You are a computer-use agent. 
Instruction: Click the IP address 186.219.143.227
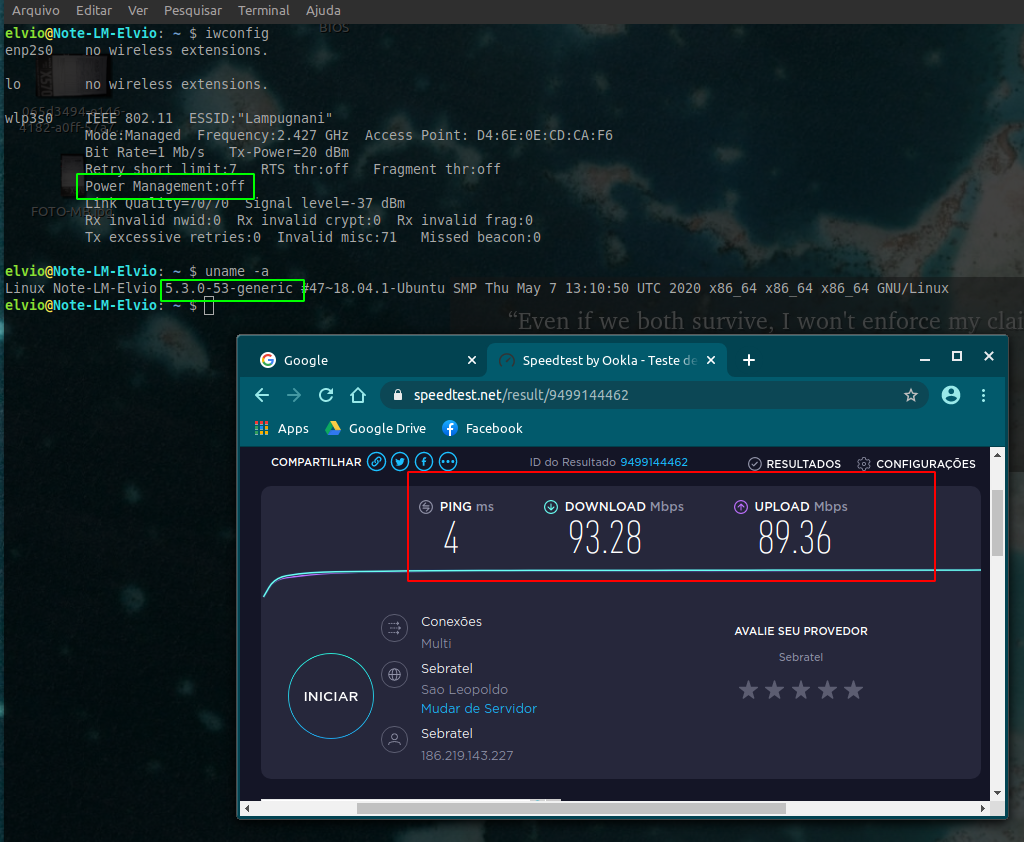click(467, 756)
